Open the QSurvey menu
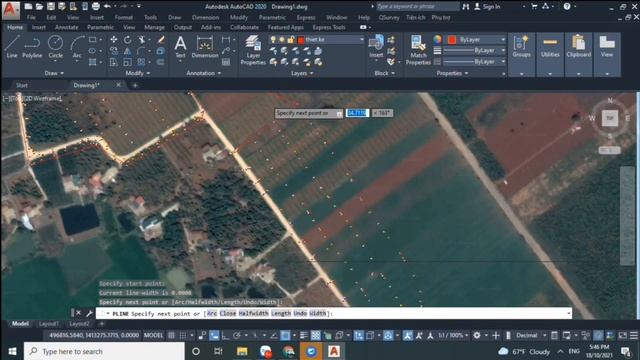The width and height of the screenshot is (640, 360). pyautogui.click(x=389, y=18)
